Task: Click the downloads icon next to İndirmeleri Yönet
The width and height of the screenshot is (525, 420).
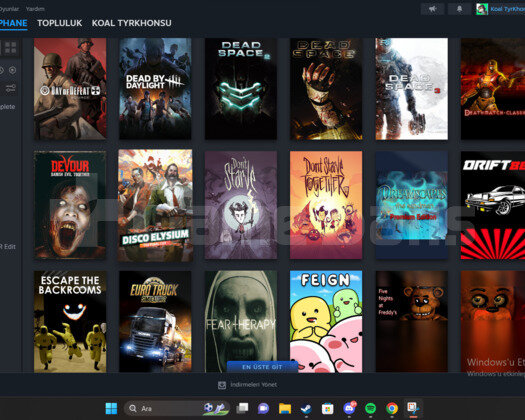Action: (x=222, y=385)
